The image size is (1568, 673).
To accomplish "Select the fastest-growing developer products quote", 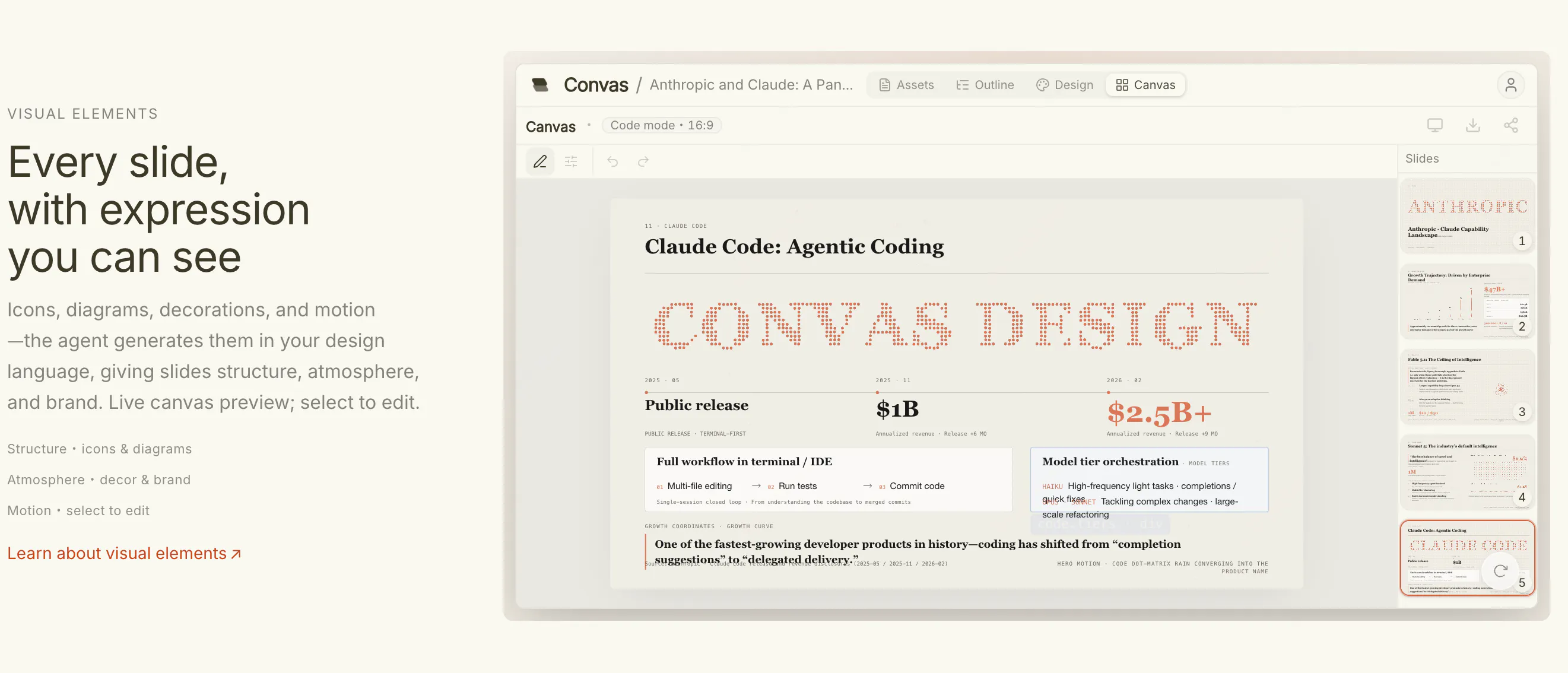I will pos(917,551).
